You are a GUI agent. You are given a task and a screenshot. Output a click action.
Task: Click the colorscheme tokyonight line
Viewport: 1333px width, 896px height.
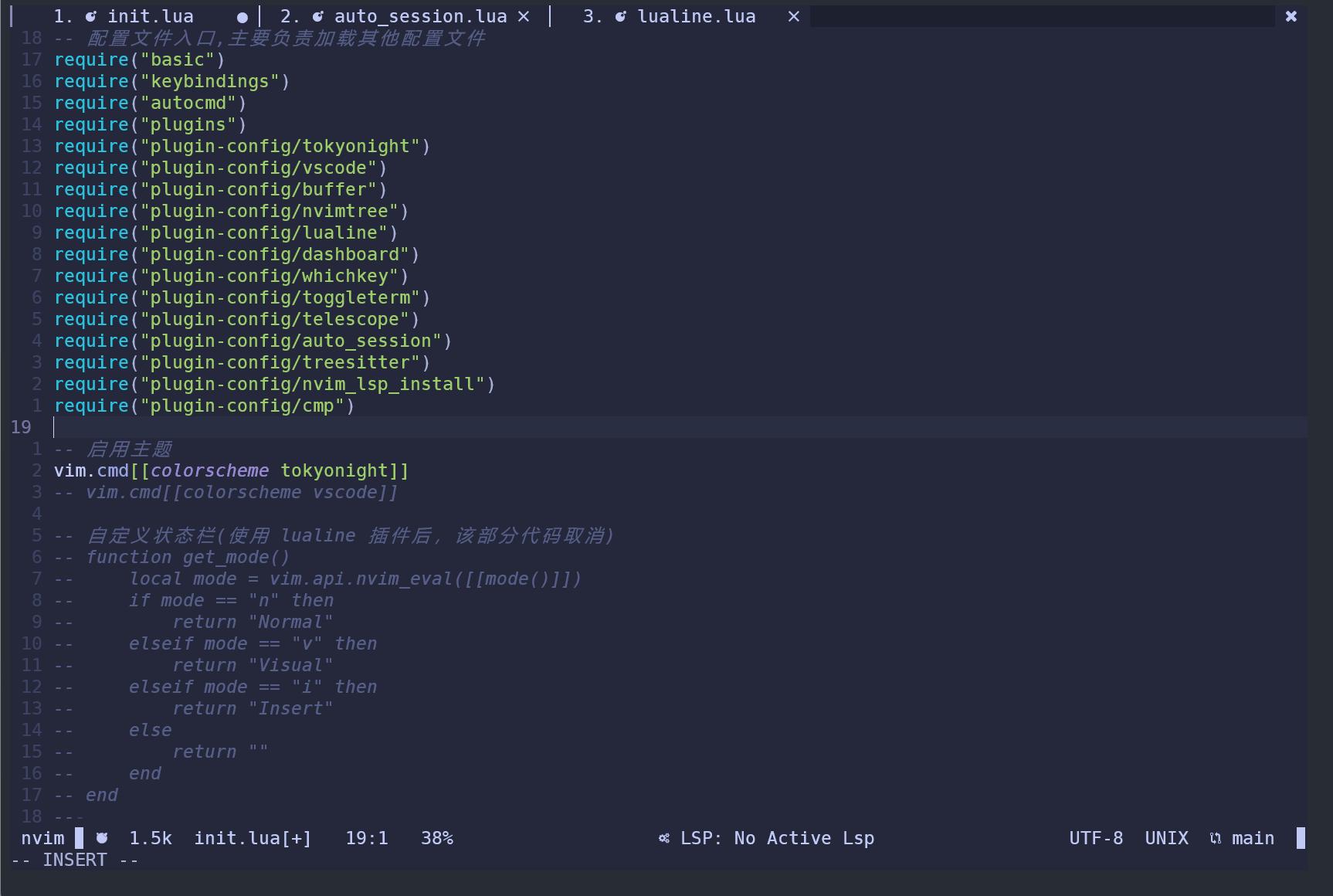(x=231, y=470)
